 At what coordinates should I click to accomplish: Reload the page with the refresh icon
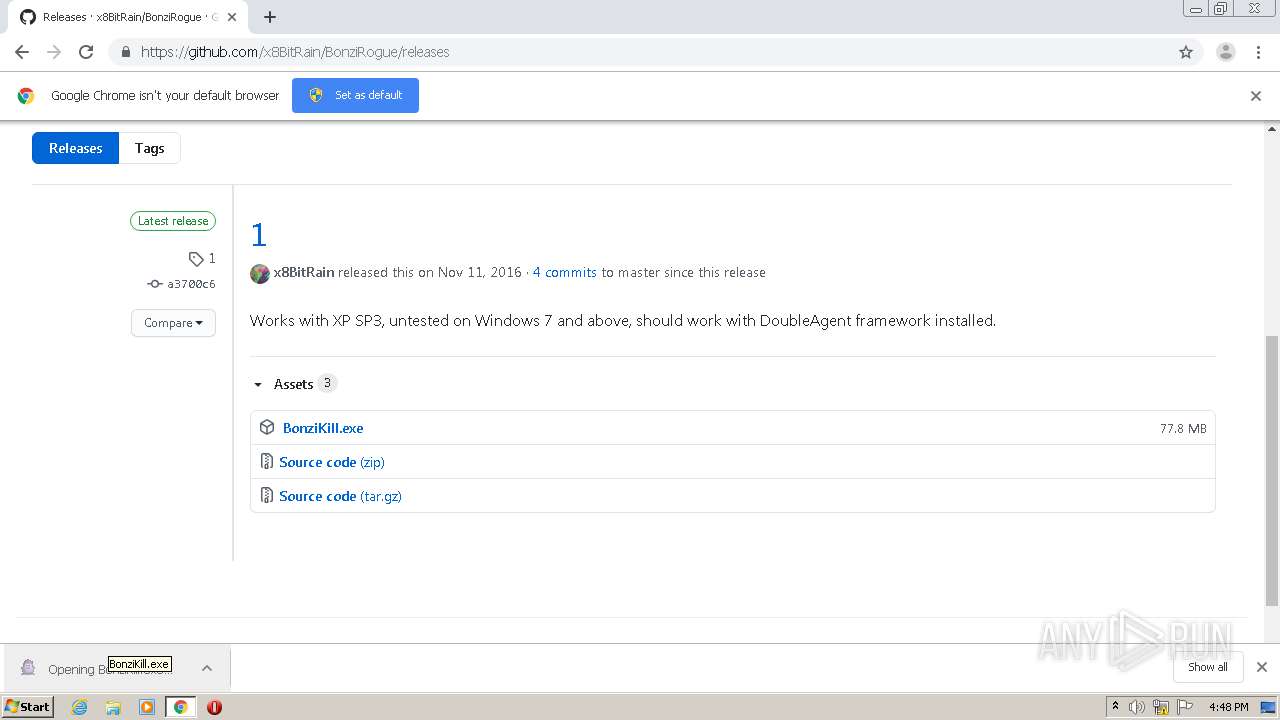(x=86, y=52)
